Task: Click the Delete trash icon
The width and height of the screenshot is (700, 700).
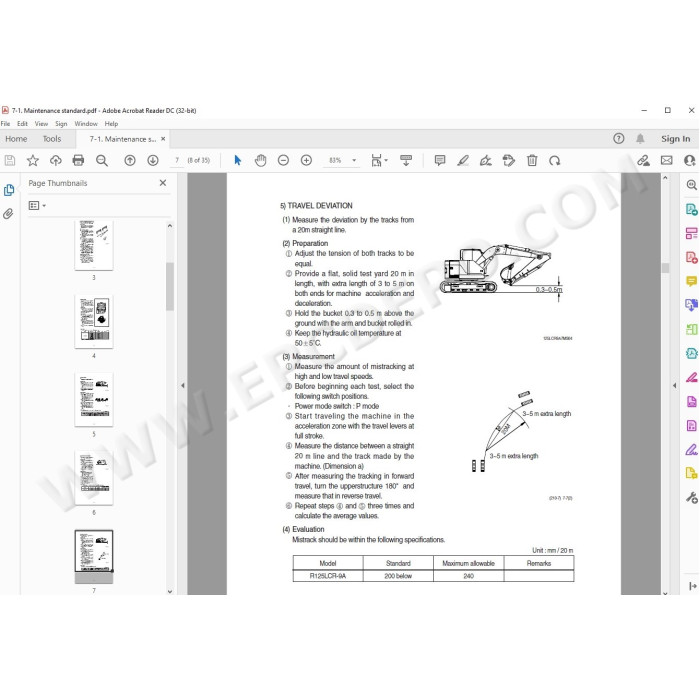Action: coord(532,160)
